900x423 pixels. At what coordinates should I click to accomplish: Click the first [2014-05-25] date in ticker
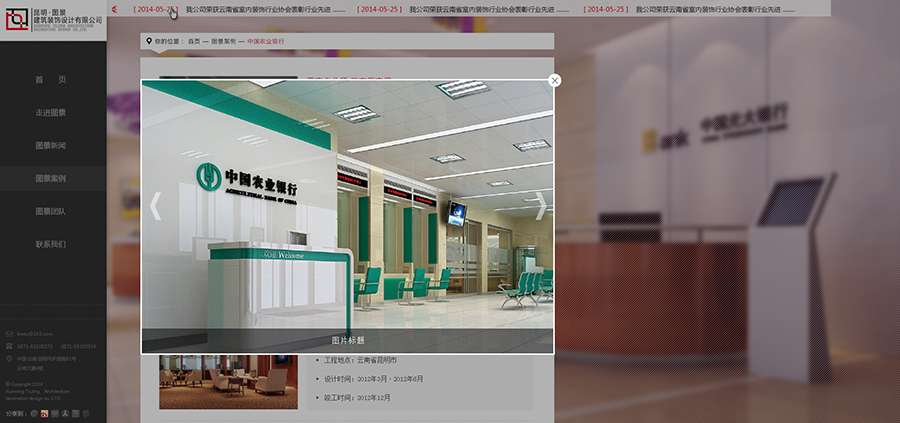coord(156,10)
